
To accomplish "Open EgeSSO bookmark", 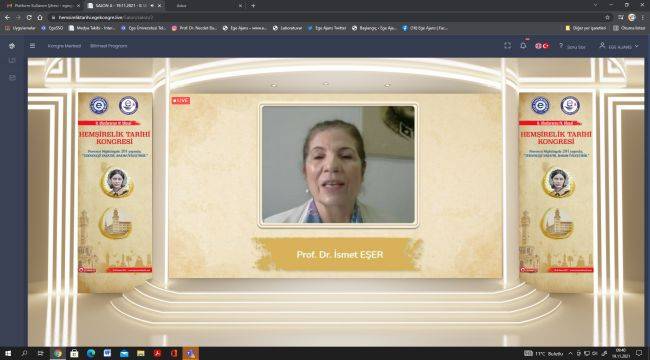I will tap(52, 28).
